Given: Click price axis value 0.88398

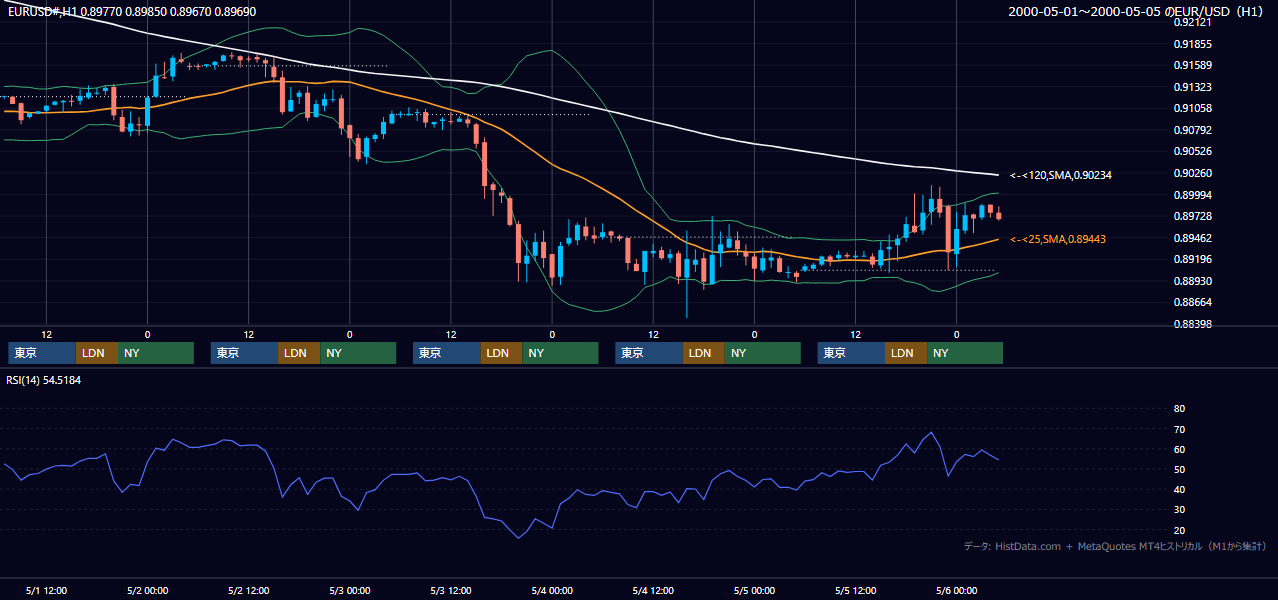Looking at the screenshot, I should (x=1192, y=324).
